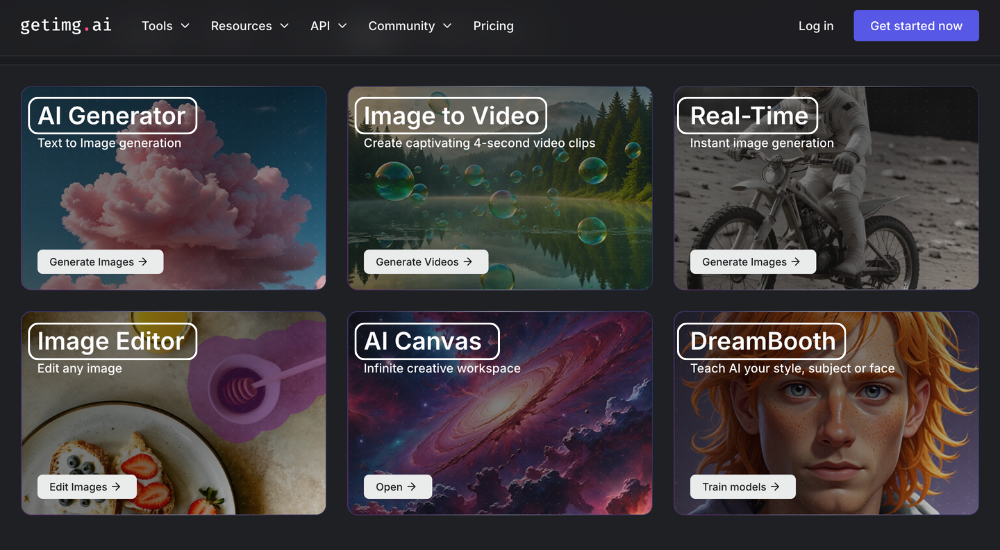Click the Edit Images button
The height and width of the screenshot is (550, 1000).
87,487
